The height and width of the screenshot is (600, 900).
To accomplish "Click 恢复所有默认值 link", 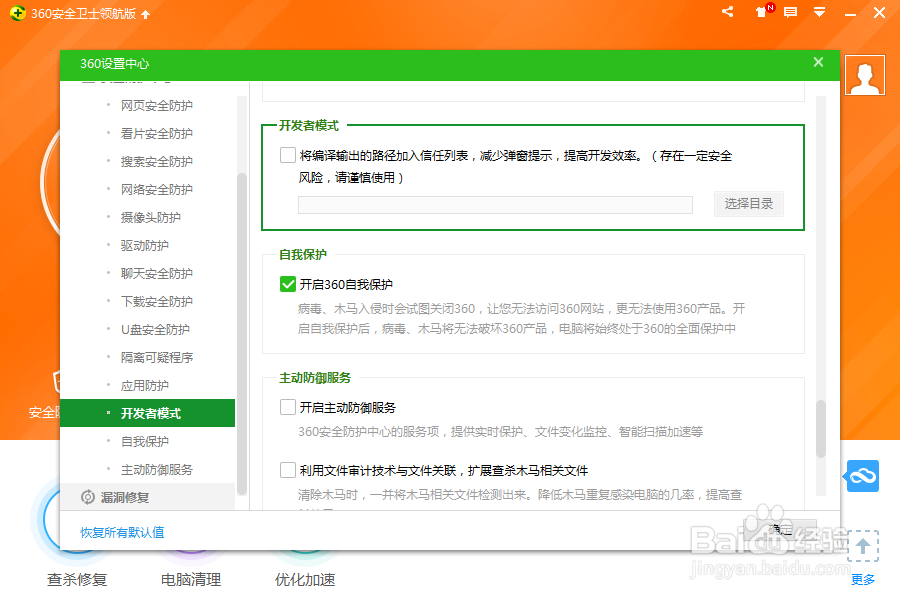I will tap(122, 532).
